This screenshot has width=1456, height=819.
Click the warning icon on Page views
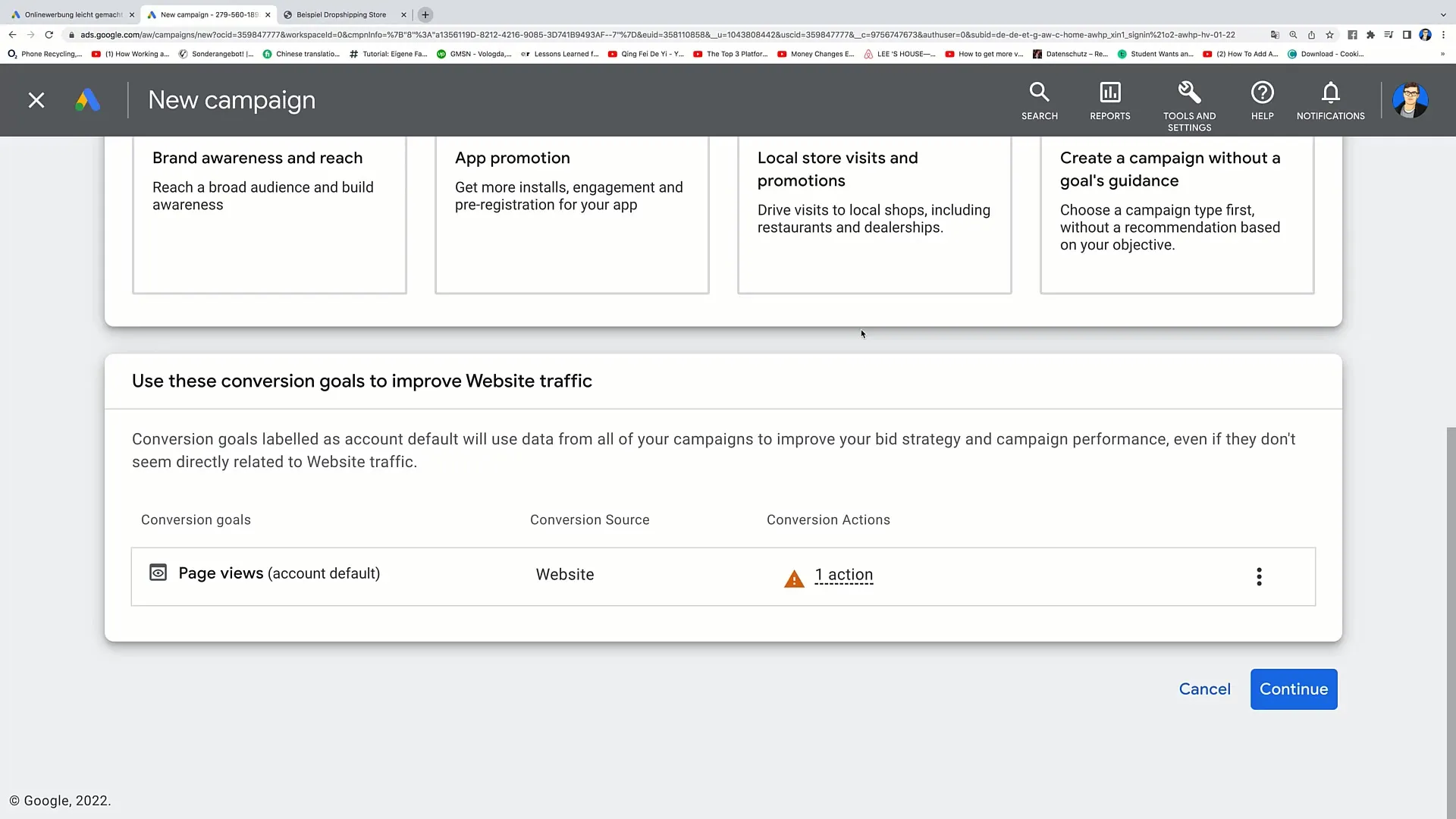[x=794, y=575]
